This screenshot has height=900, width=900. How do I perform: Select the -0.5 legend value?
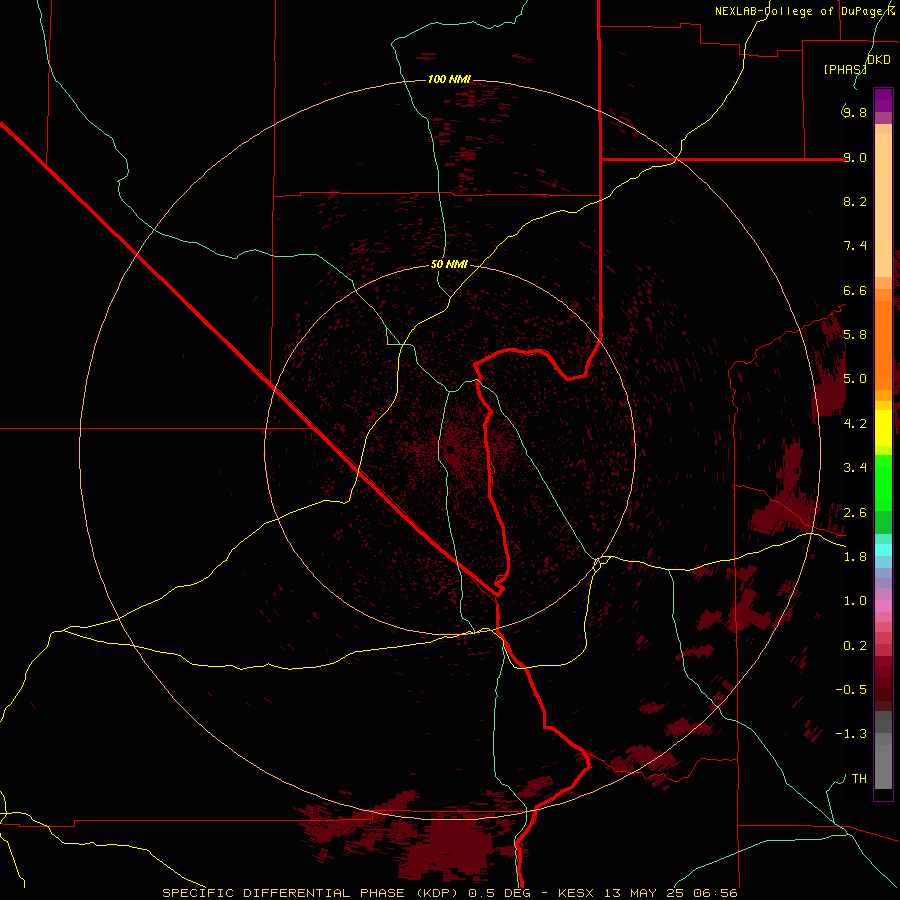[x=851, y=690]
